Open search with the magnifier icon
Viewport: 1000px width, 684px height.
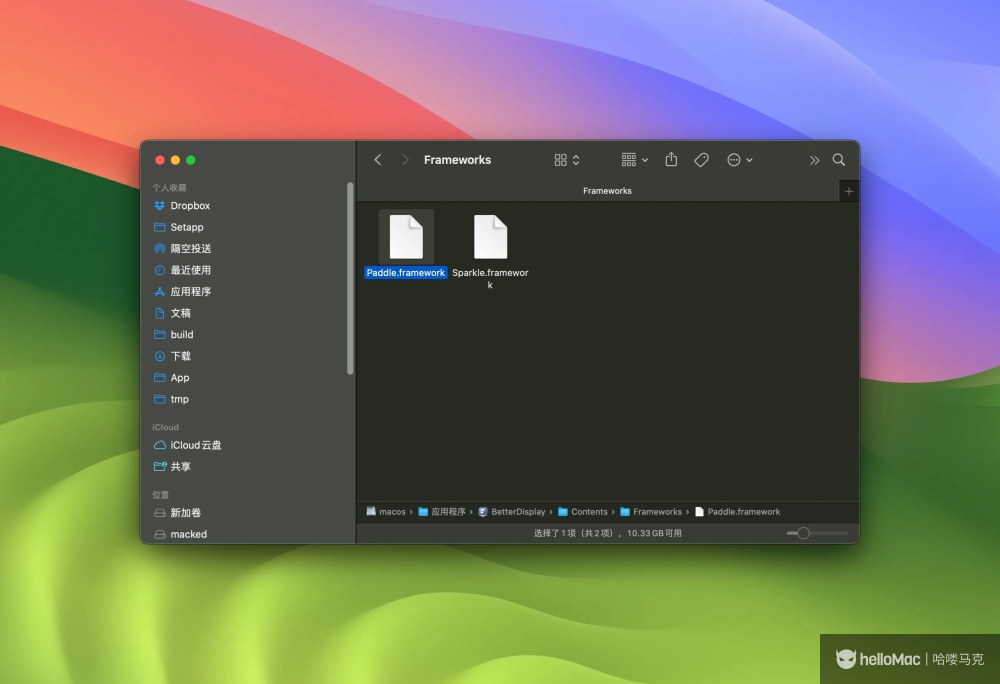[x=839, y=160]
